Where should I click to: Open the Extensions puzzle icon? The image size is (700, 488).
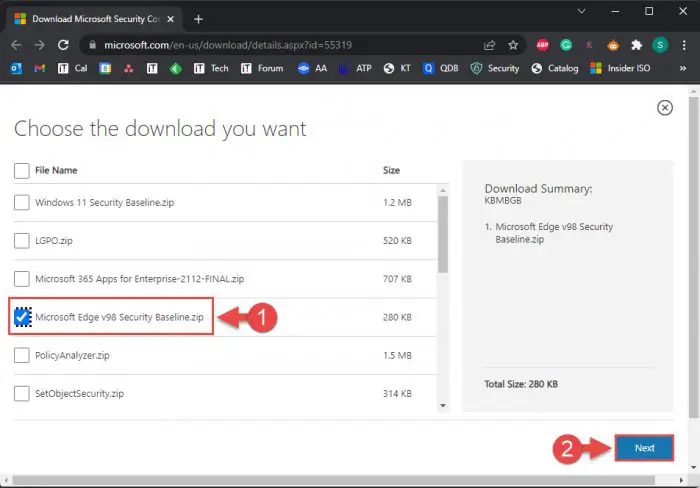pos(638,45)
